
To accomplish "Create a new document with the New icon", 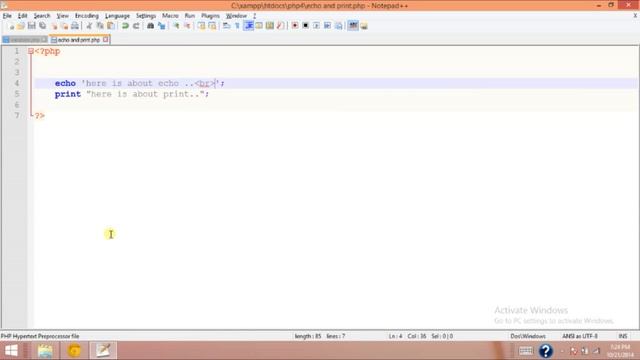I will [x=11, y=26].
